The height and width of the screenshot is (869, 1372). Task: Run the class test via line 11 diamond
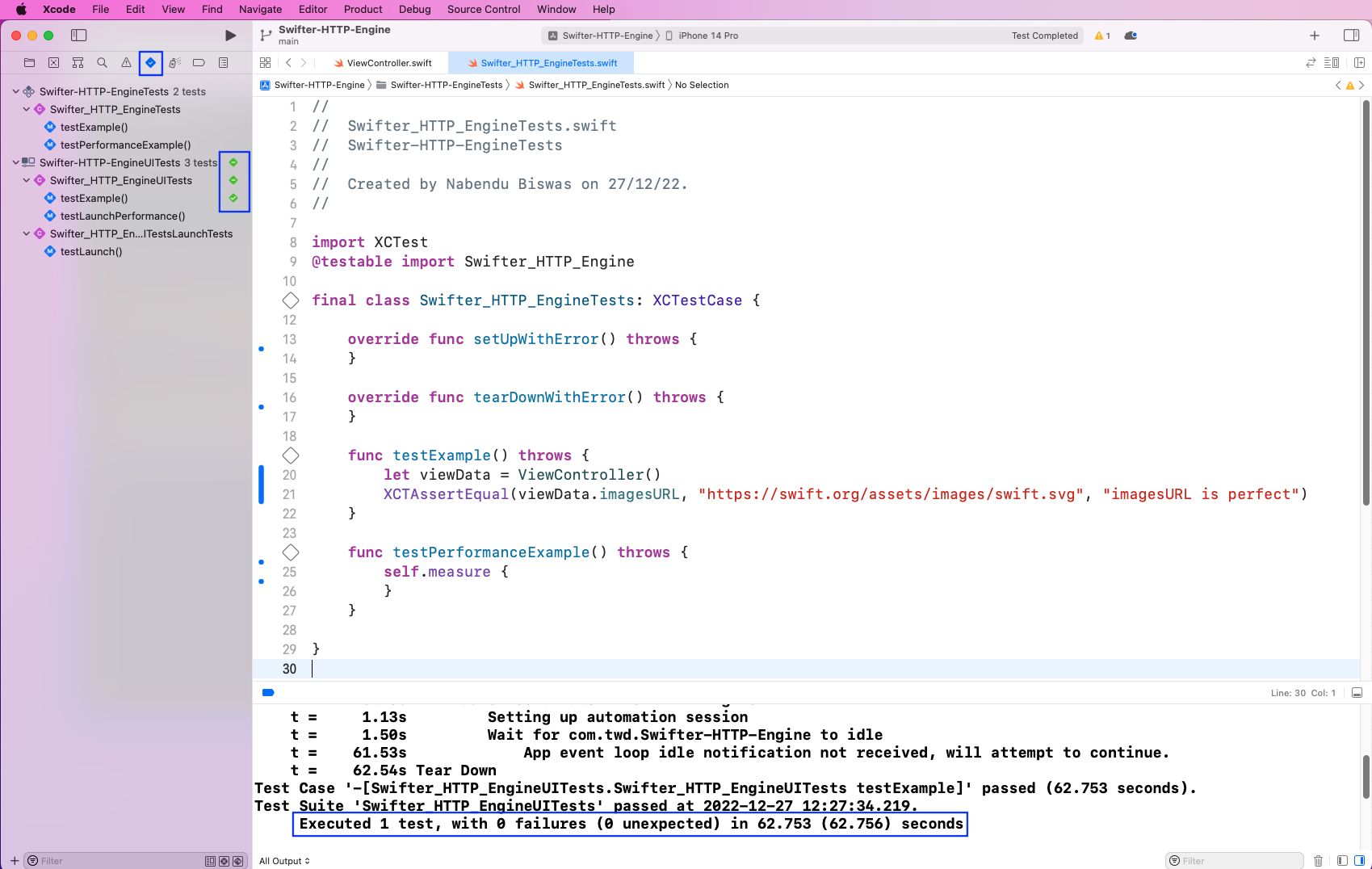point(291,300)
